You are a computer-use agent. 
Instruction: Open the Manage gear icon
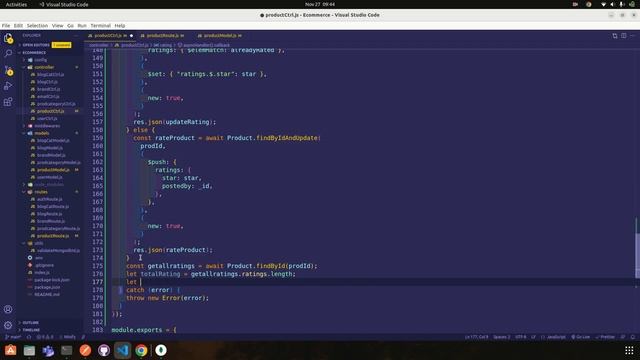click(x=8, y=325)
